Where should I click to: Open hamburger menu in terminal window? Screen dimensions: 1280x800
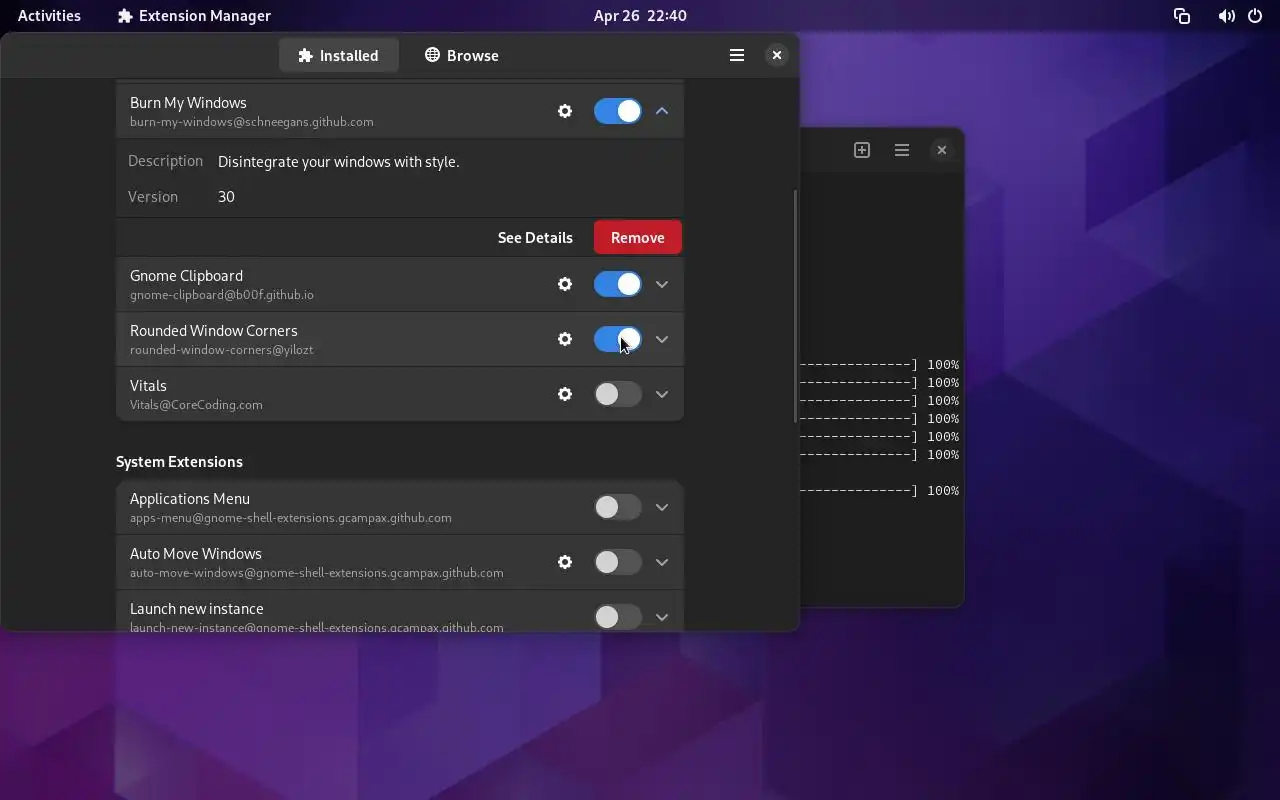point(902,150)
